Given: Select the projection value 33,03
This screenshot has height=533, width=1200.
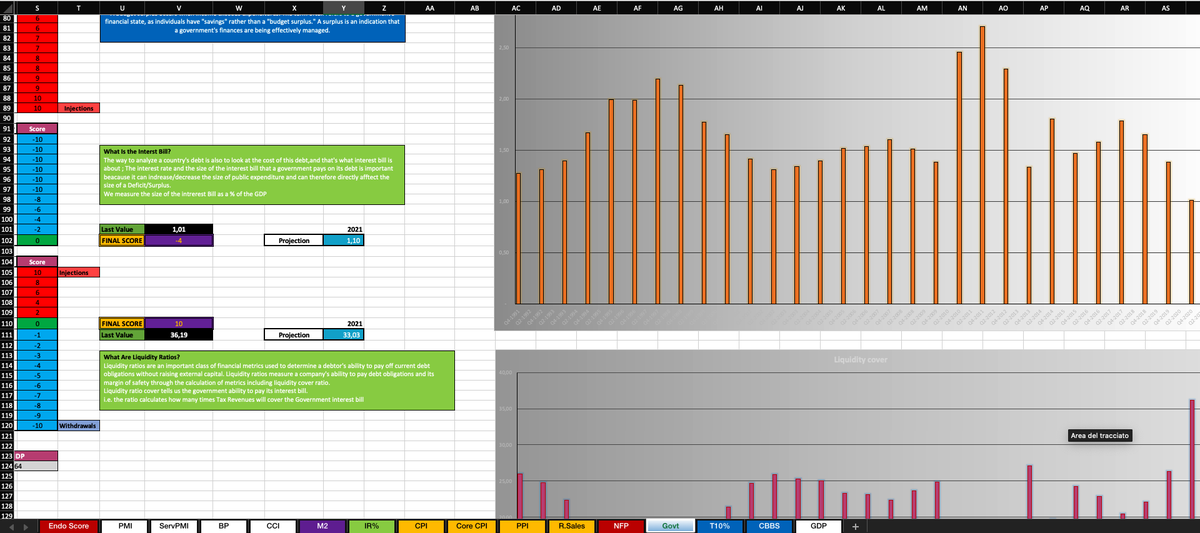Looking at the screenshot, I should coord(345,335).
